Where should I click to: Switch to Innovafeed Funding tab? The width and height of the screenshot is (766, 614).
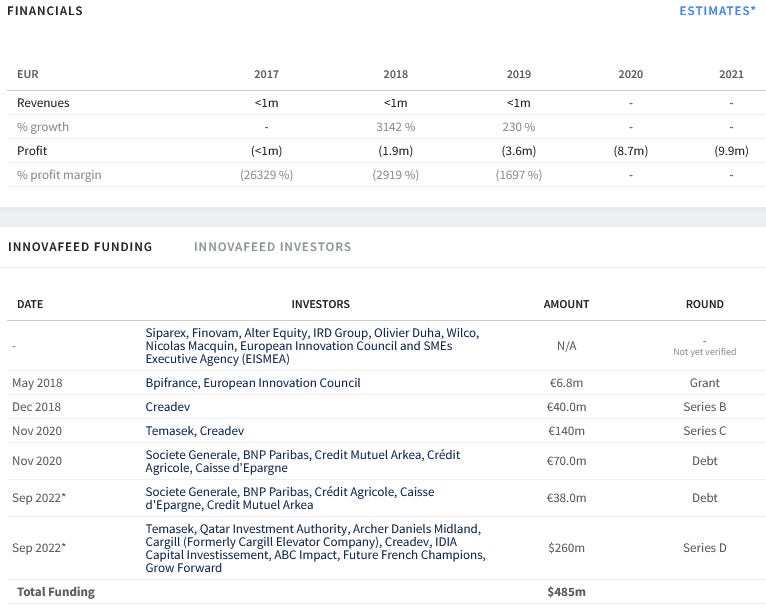[80, 247]
